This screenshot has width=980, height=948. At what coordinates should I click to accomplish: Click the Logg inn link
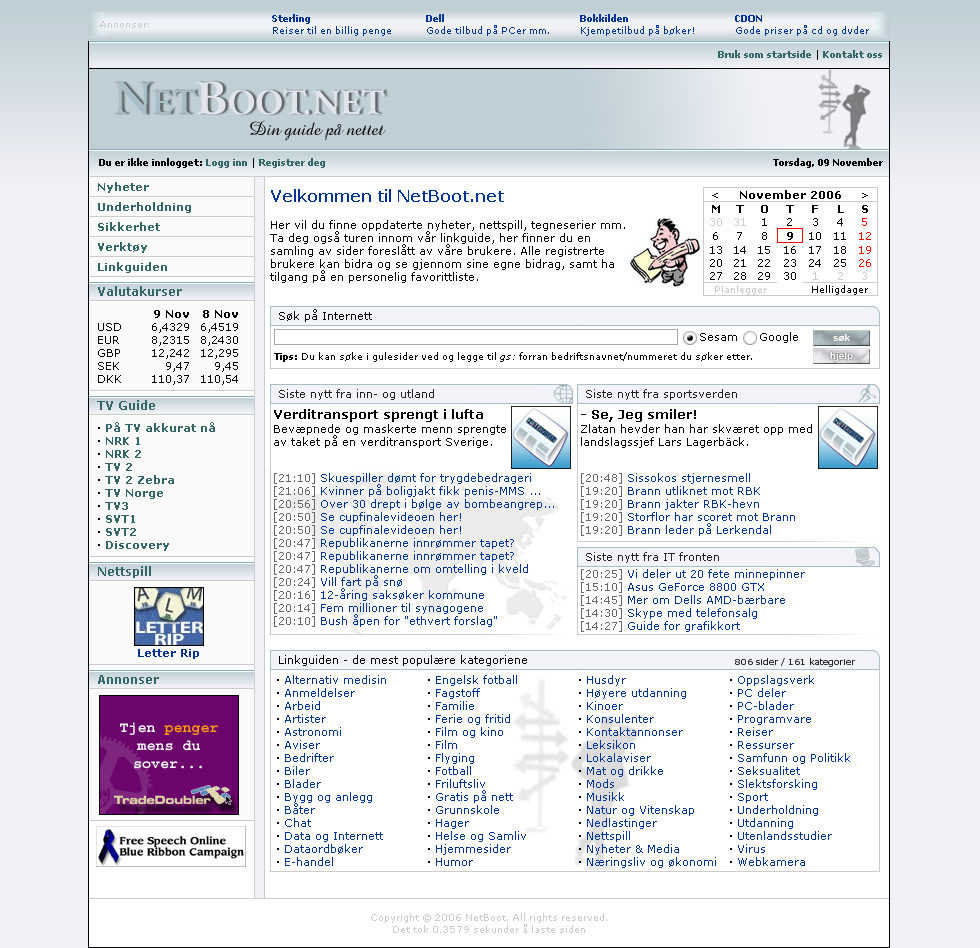(x=226, y=162)
